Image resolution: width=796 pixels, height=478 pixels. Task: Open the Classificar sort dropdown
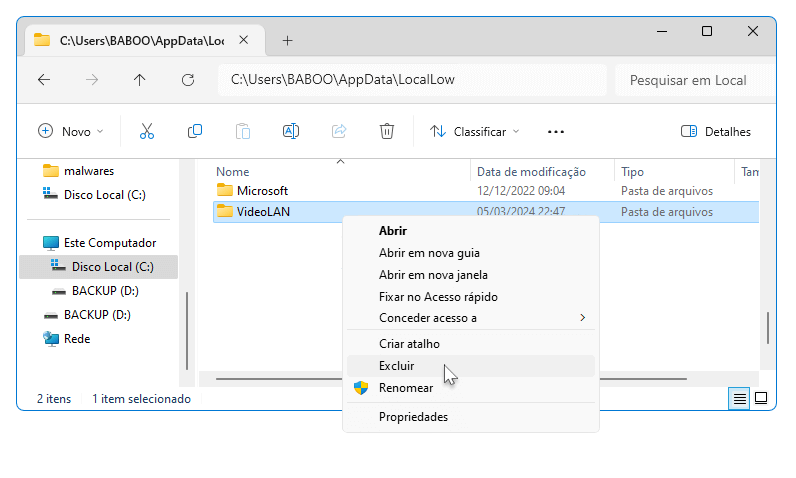point(475,131)
